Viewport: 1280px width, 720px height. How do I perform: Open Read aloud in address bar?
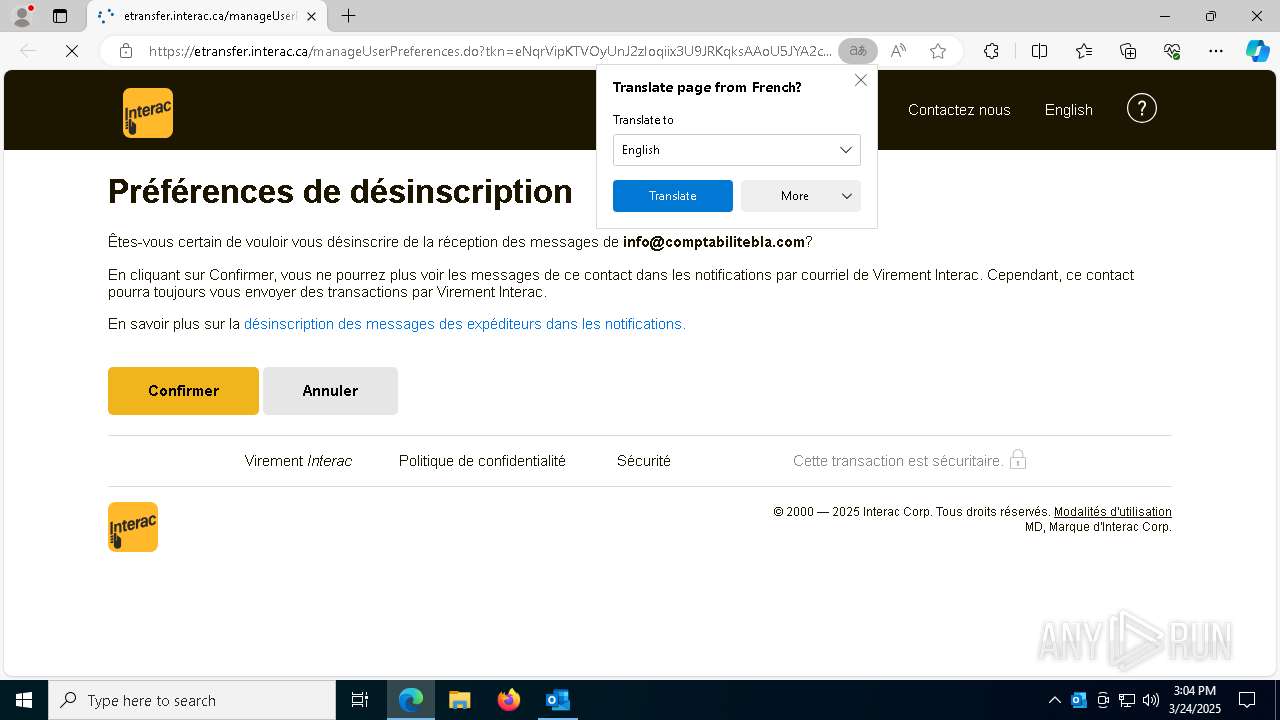(898, 51)
